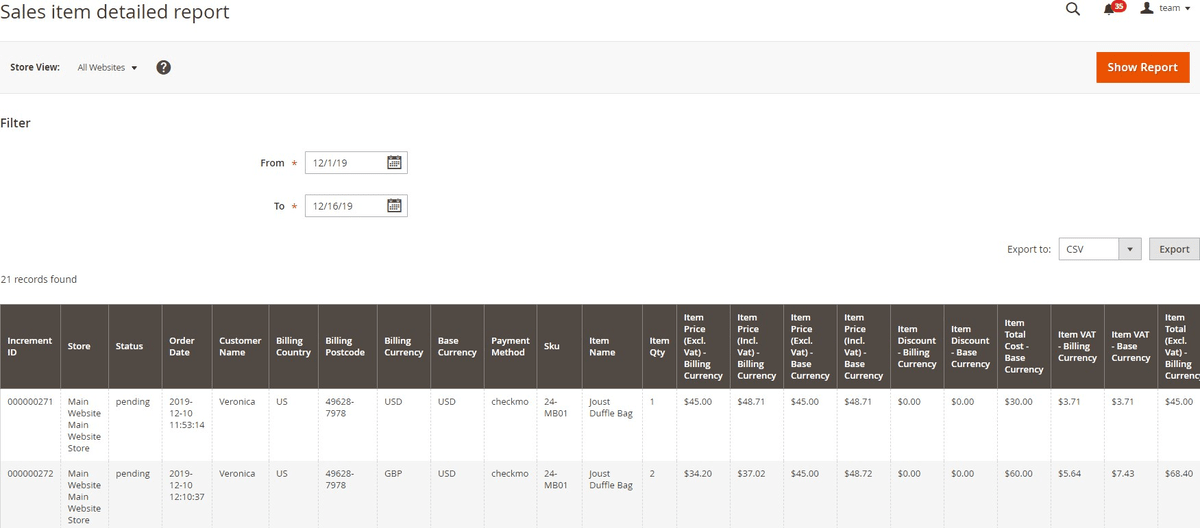Open the From date calendar picker

394,163
